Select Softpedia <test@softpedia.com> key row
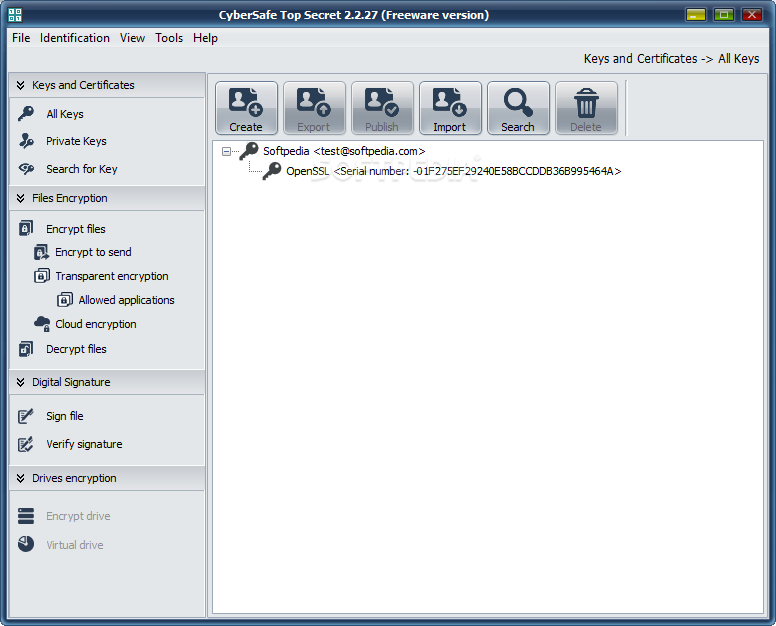The image size is (776, 626). (x=344, y=151)
